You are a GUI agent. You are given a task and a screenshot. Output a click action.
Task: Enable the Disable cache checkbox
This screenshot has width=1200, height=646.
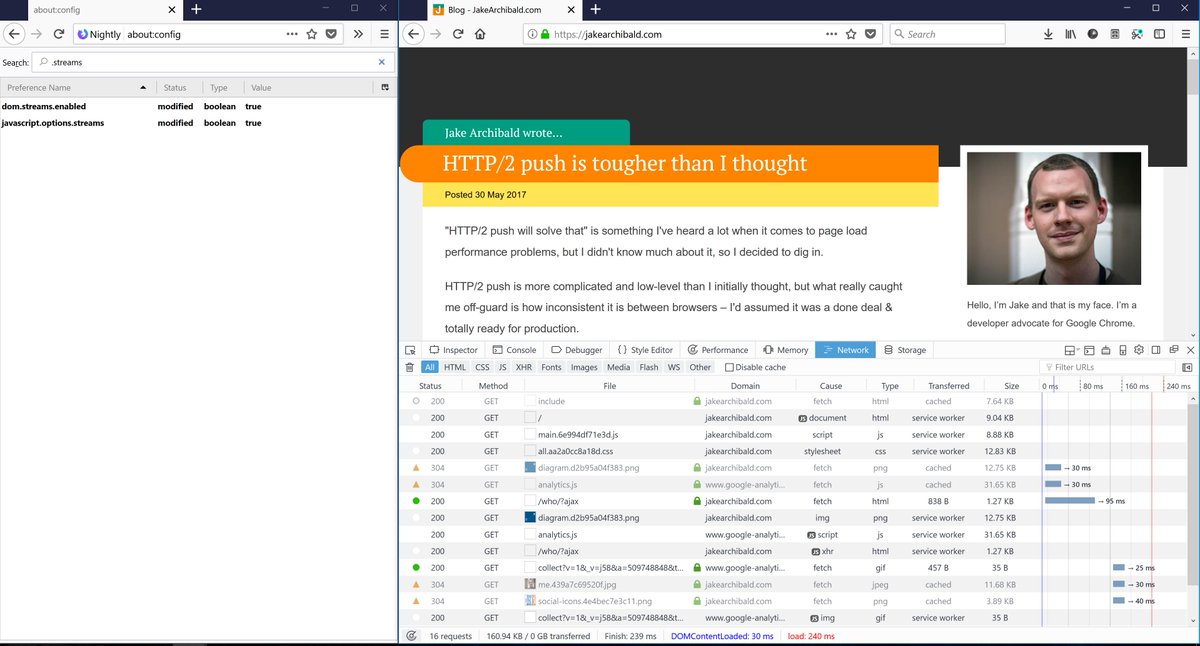pyautogui.click(x=728, y=368)
